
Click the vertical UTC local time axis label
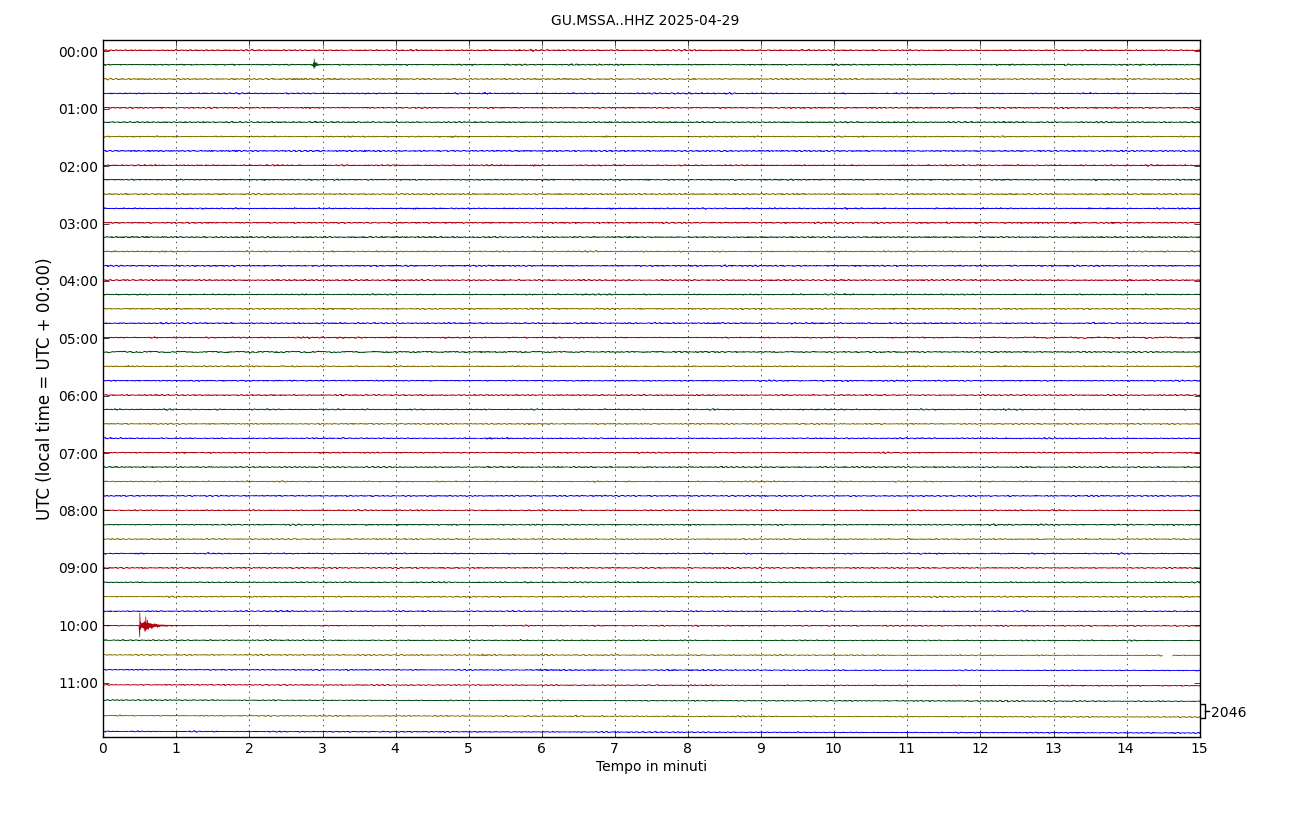[x=44, y=389]
